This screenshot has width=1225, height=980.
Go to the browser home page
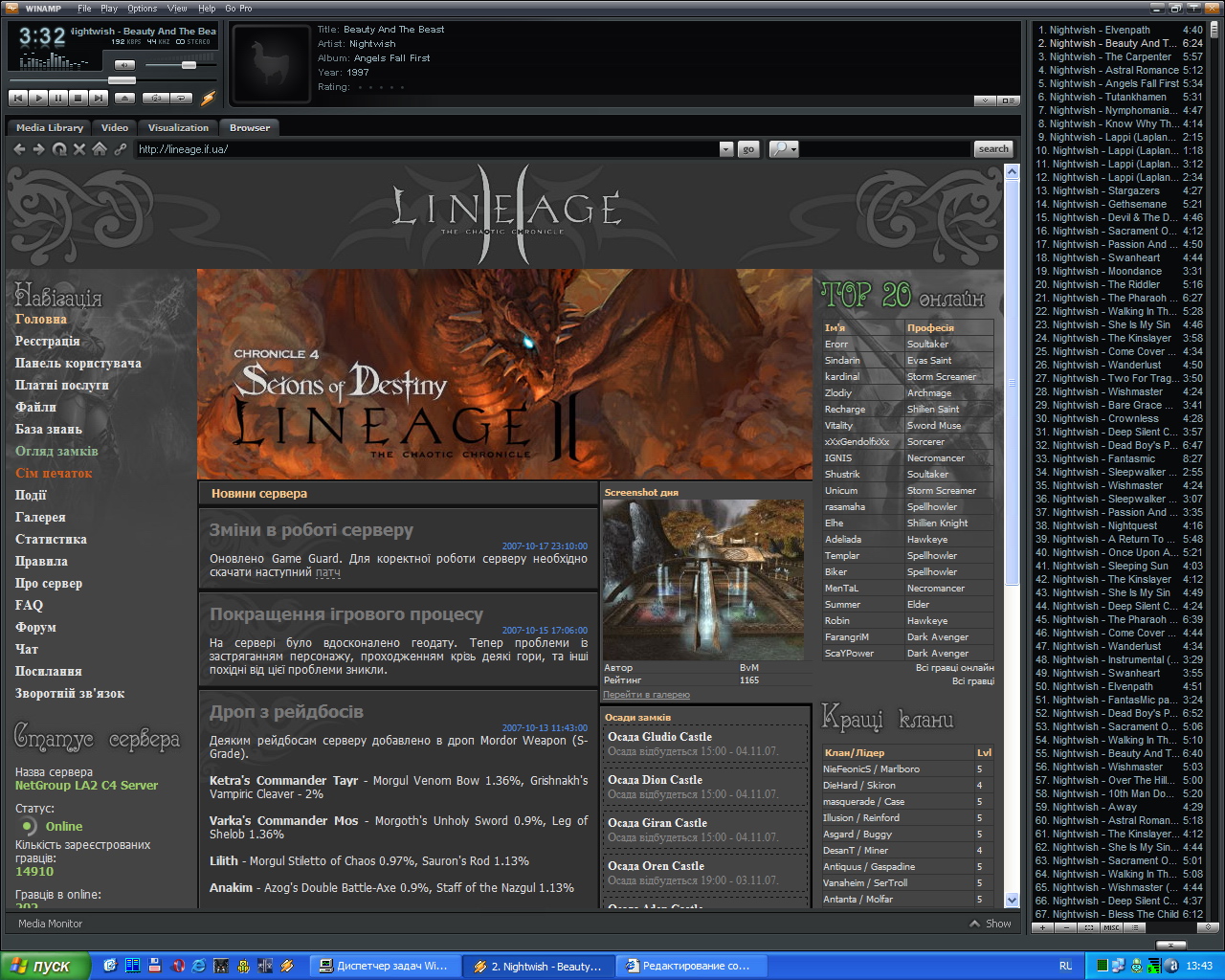pos(100,148)
